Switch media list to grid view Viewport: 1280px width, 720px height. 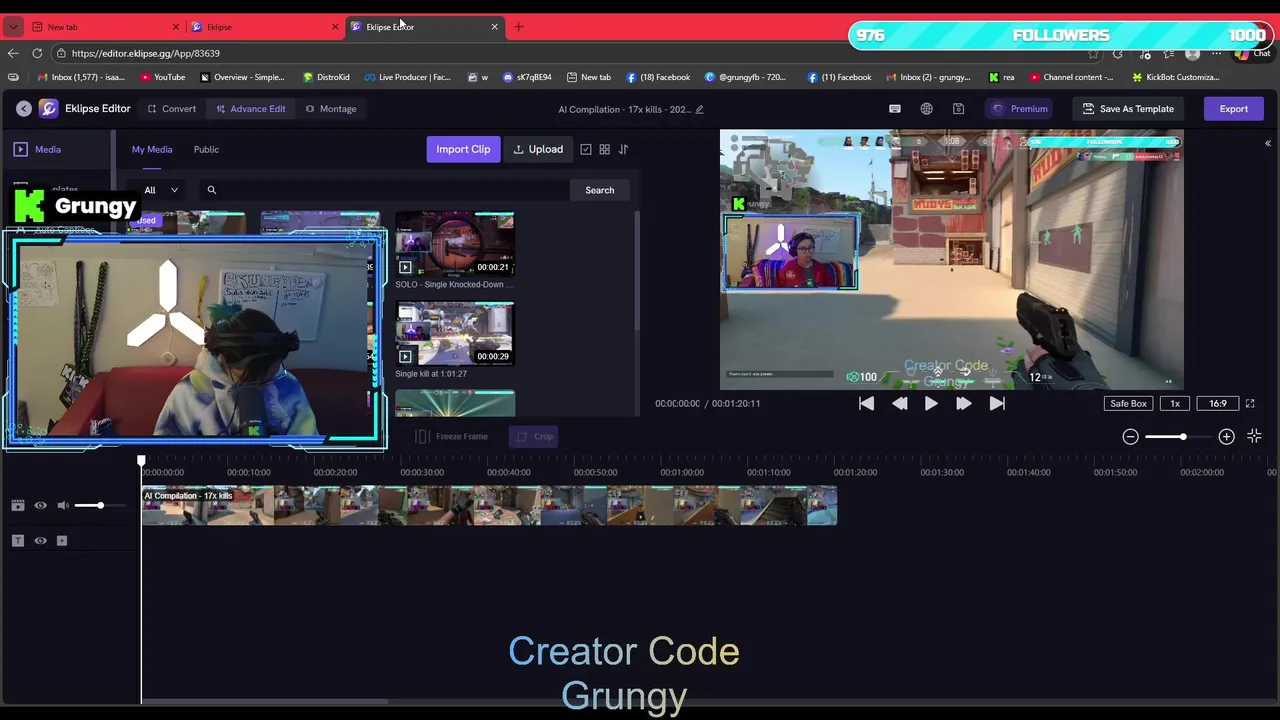coord(604,149)
